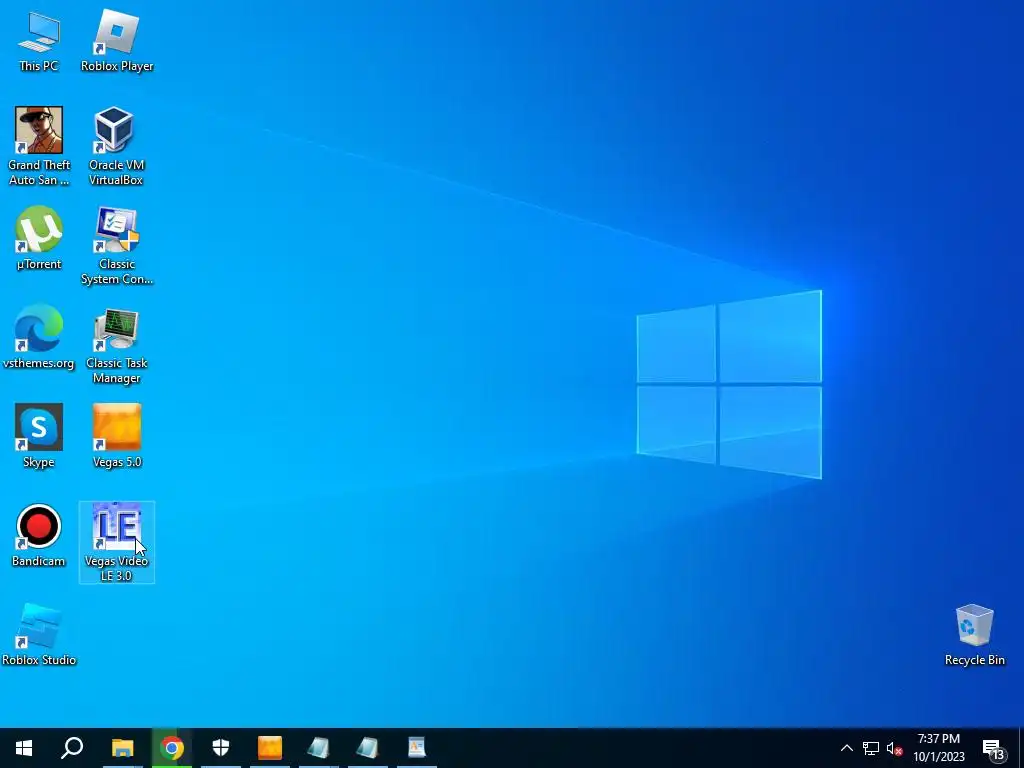
Task: Select Grand Theft Auto San Andreas shortcut
Action: tap(39, 146)
